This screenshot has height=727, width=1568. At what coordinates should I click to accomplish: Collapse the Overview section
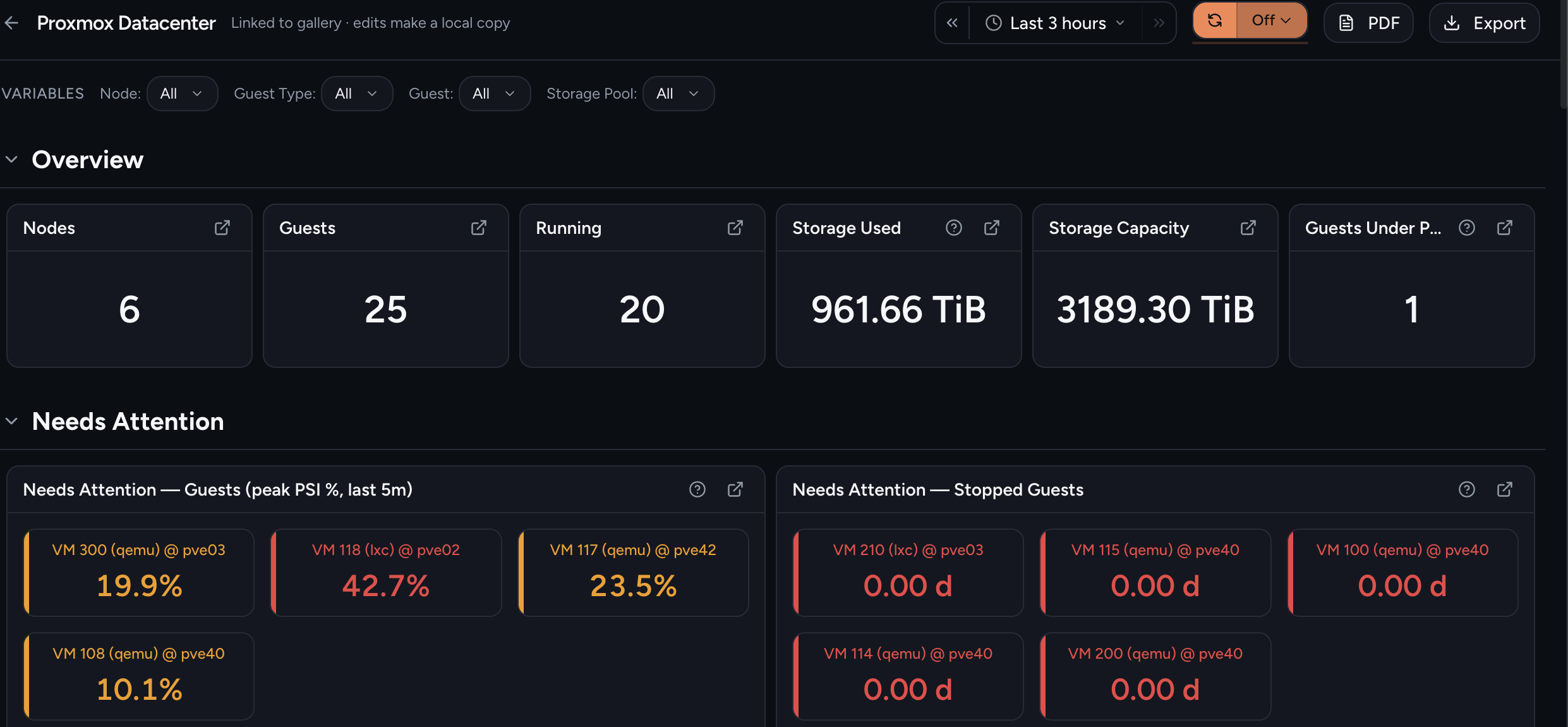coord(11,159)
